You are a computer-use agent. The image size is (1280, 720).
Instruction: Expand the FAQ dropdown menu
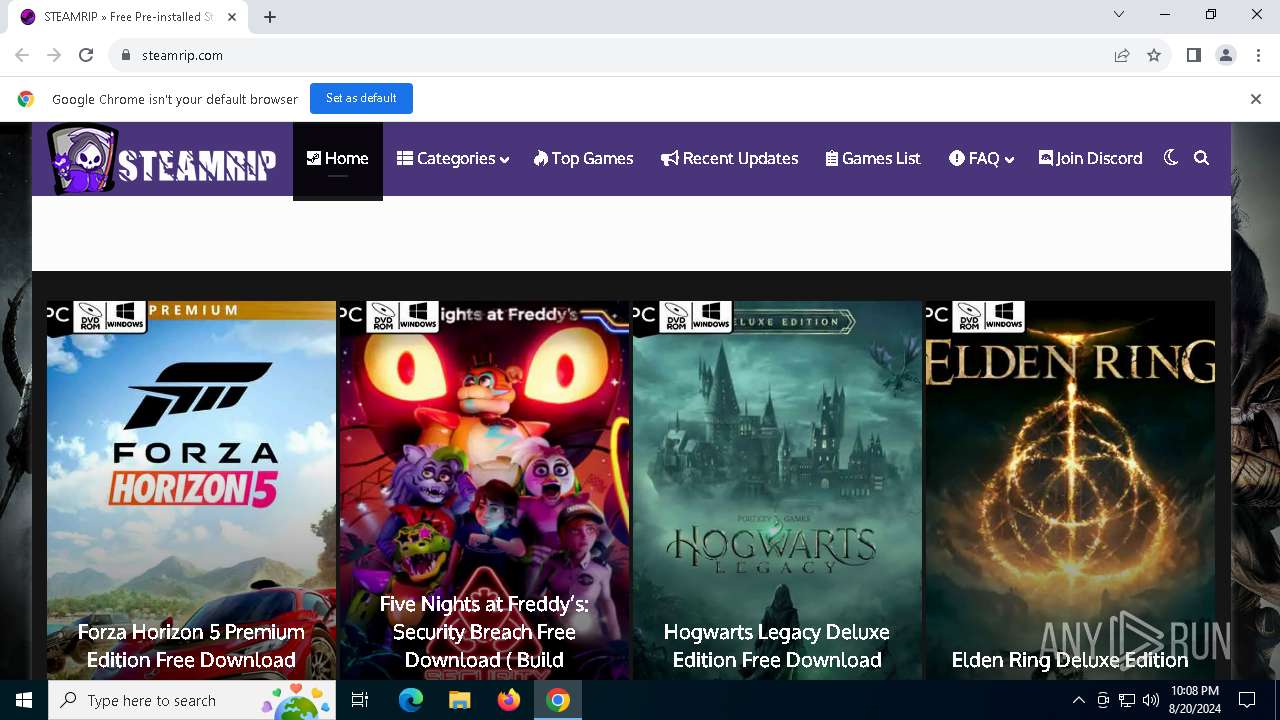click(x=981, y=158)
